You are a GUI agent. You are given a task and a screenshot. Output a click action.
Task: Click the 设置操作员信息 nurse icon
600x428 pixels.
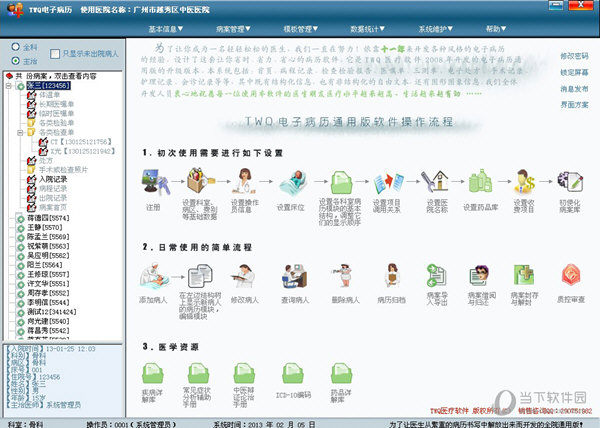click(245, 181)
